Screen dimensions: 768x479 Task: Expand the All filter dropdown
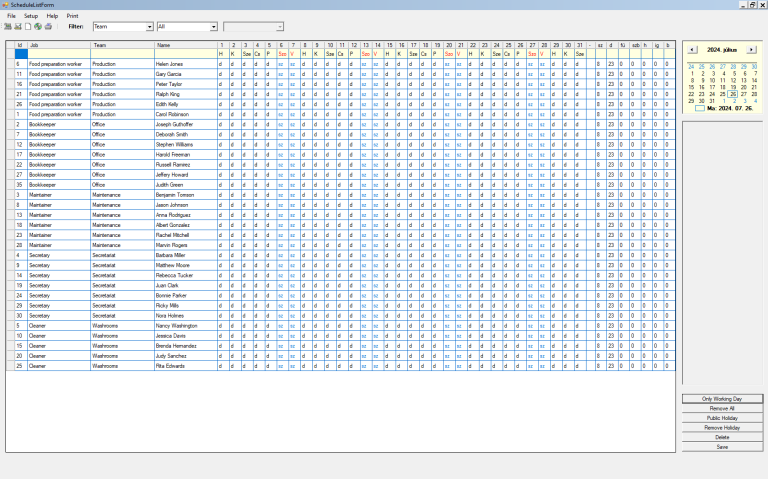213,26
